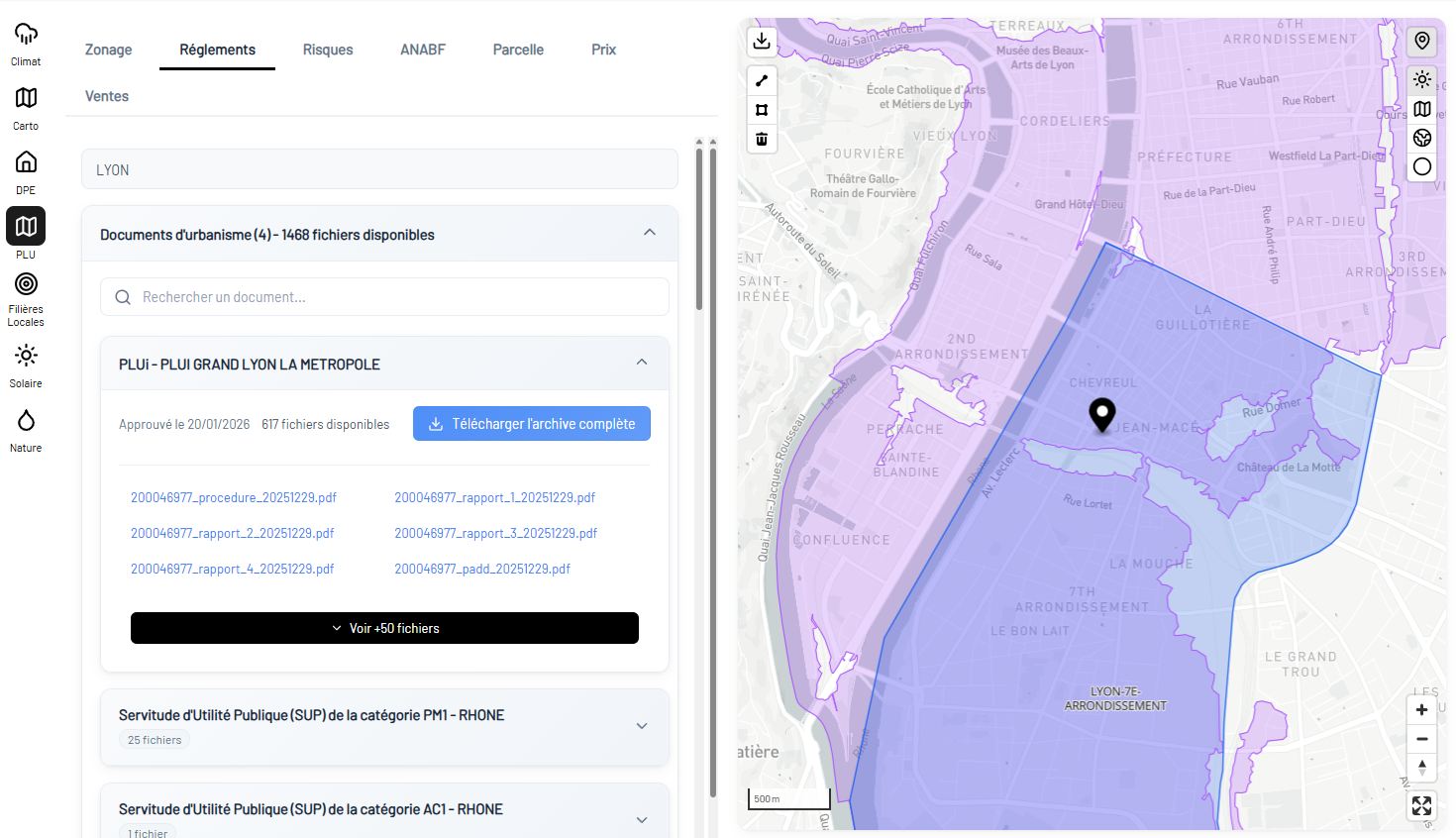
Task: Show 50 more files with Voir +50 fichiers
Action: [384, 628]
